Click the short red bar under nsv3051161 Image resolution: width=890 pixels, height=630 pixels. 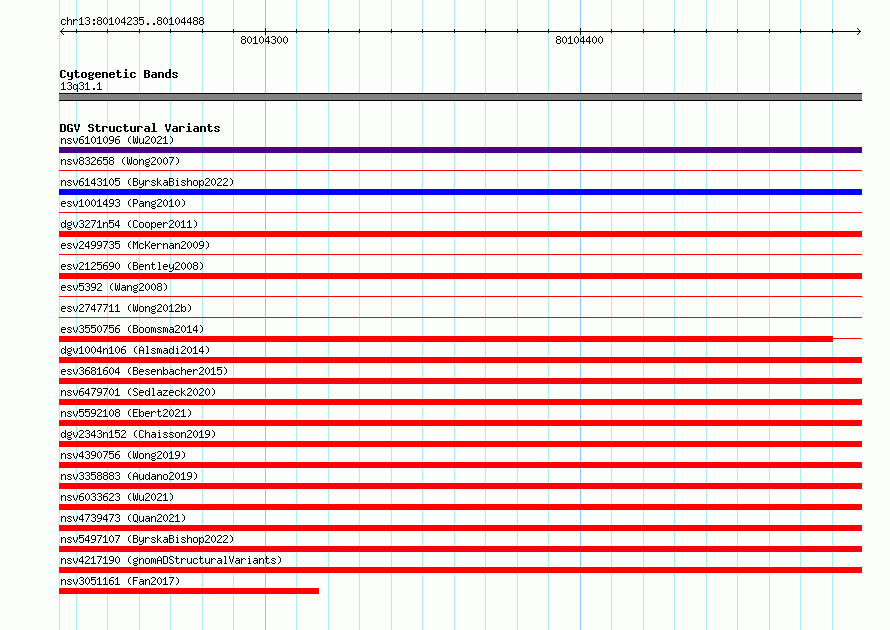(x=189, y=591)
